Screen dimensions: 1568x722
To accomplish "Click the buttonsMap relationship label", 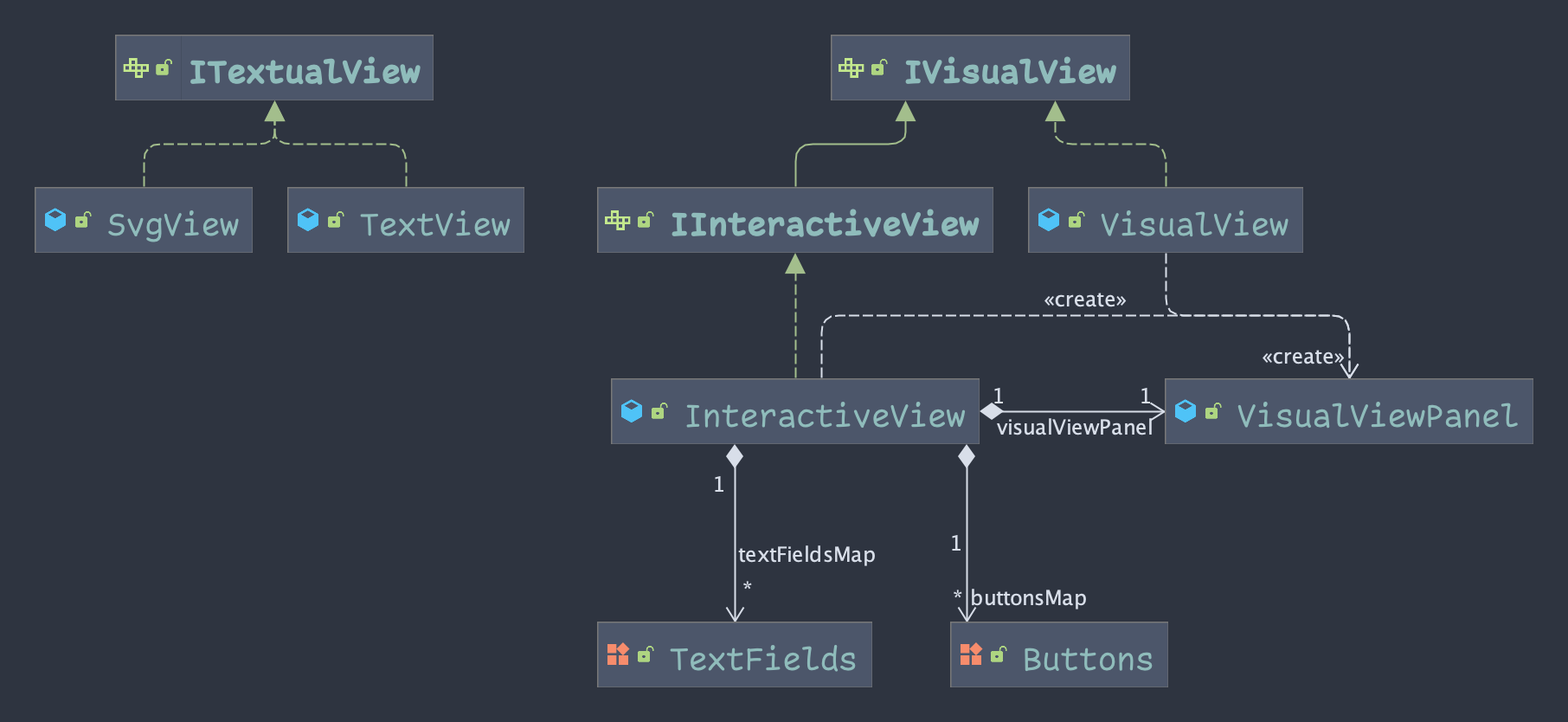I will 1029,598.
